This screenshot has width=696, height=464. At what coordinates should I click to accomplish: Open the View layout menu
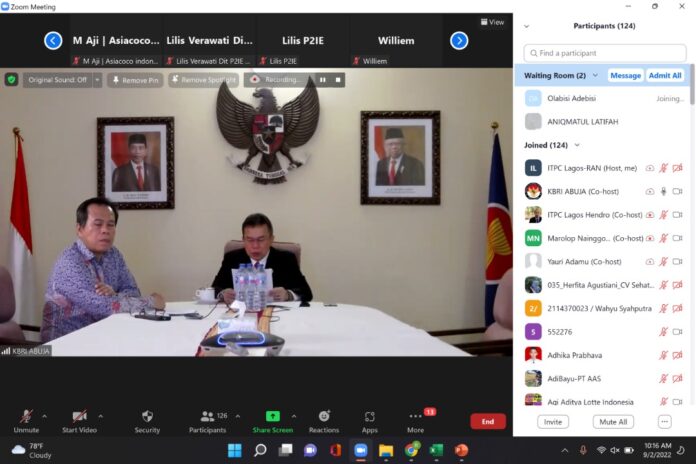tap(492, 22)
